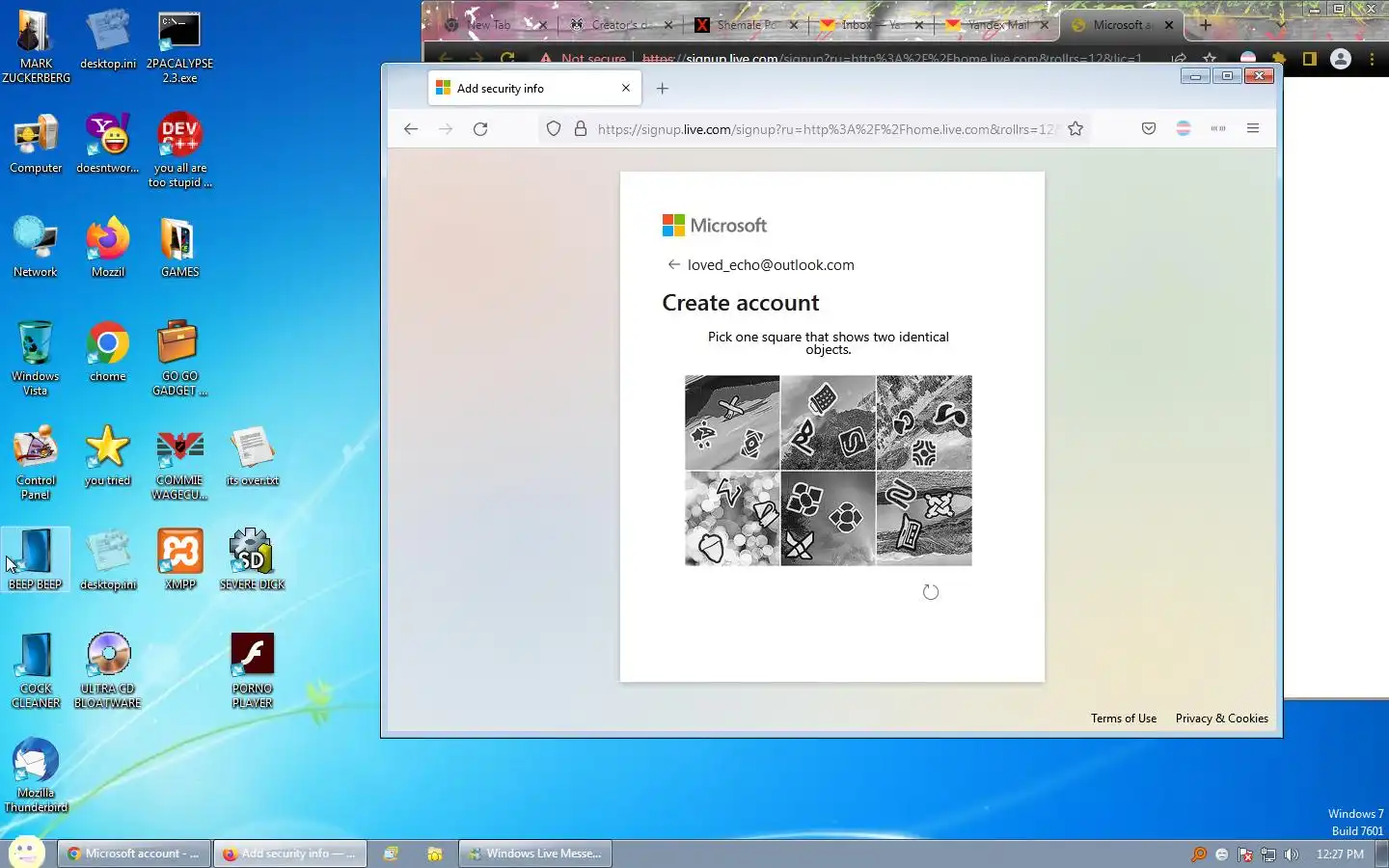1389x868 pixels.
Task: Switch to 'Add security info' Firefox taskbar button
Action: (x=290, y=854)
